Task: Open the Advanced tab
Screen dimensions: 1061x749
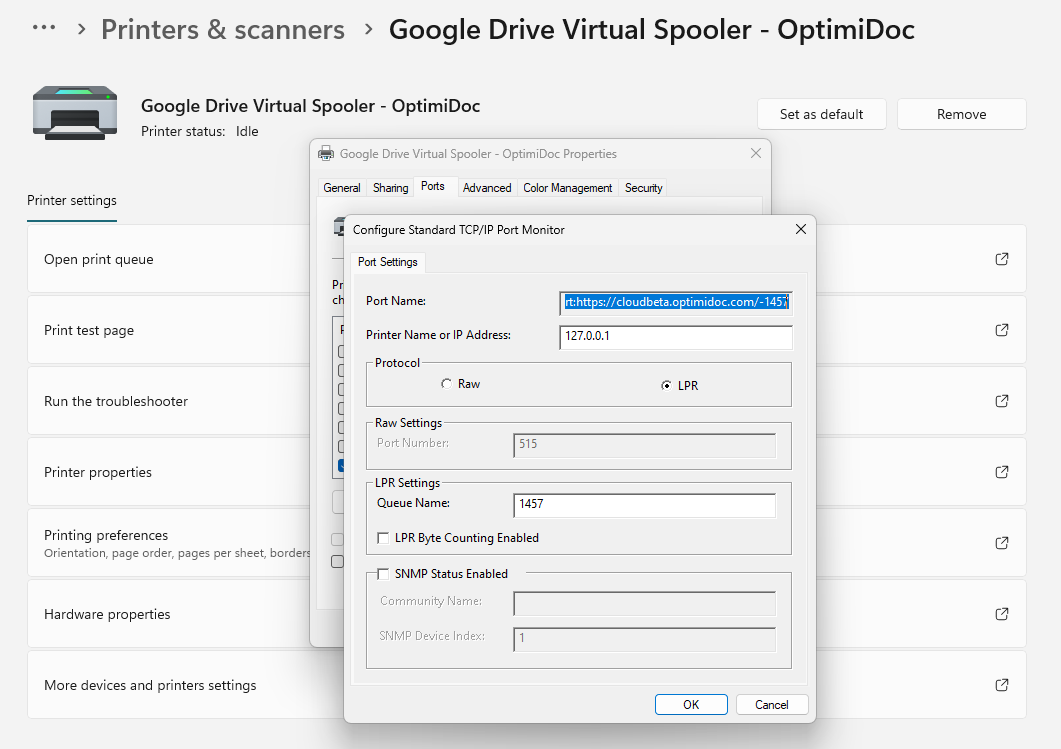Action: click(x=487, y=188)
